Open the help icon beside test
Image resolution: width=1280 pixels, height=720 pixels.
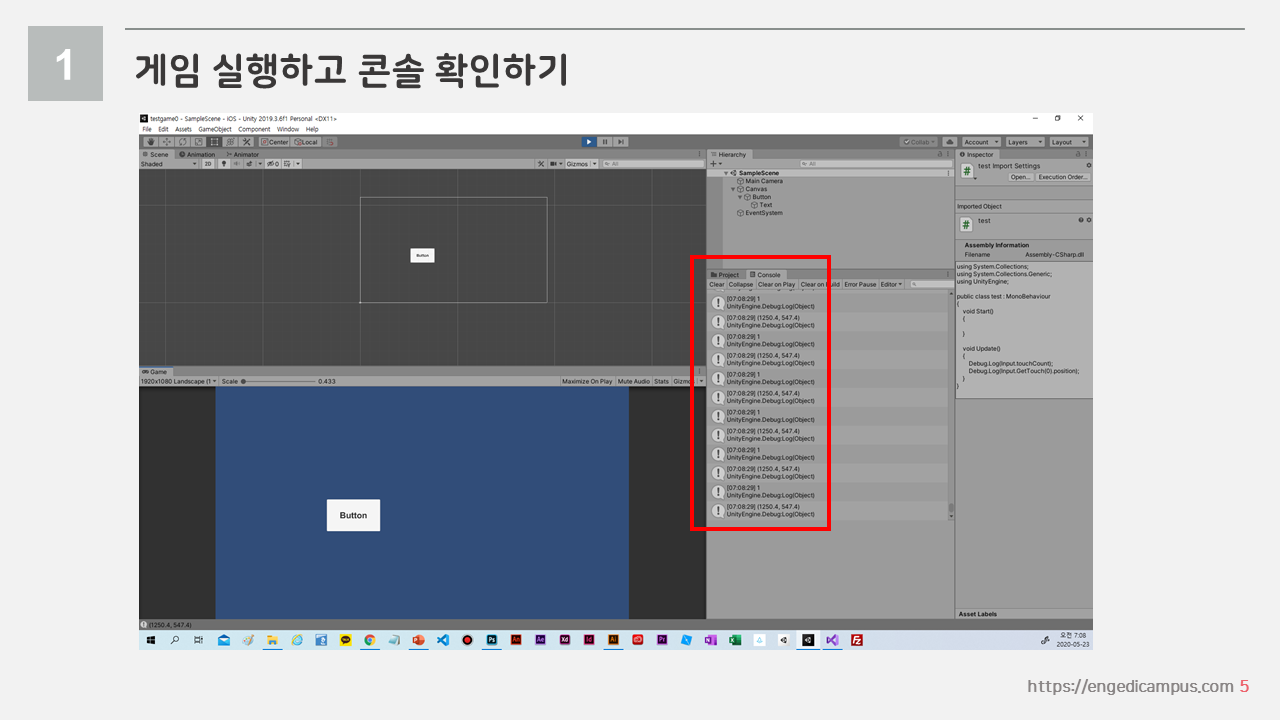click(1081, 220)
